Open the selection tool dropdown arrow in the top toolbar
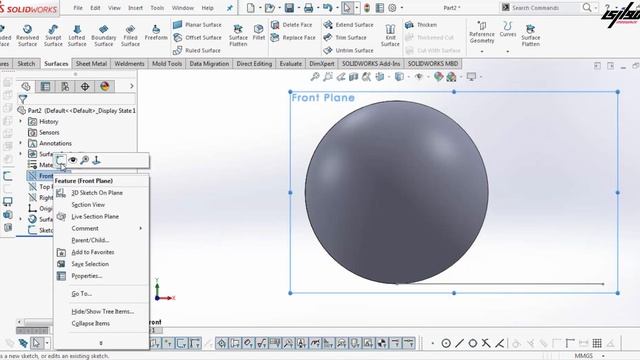The image size is (640, 360). 357,8
